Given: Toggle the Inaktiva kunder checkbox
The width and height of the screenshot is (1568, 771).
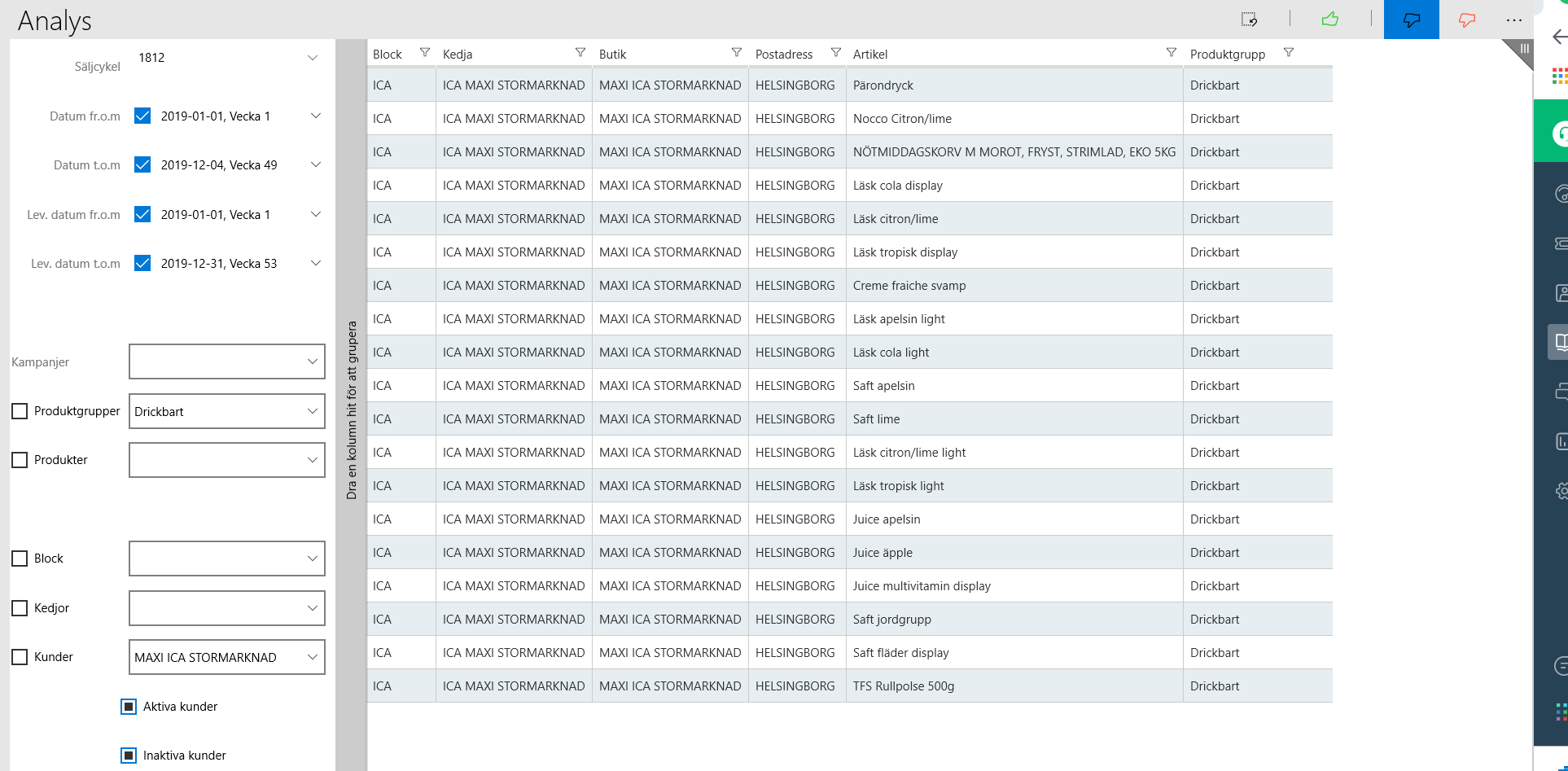Looking at the screenshot, I should click(x=129, y=756).
